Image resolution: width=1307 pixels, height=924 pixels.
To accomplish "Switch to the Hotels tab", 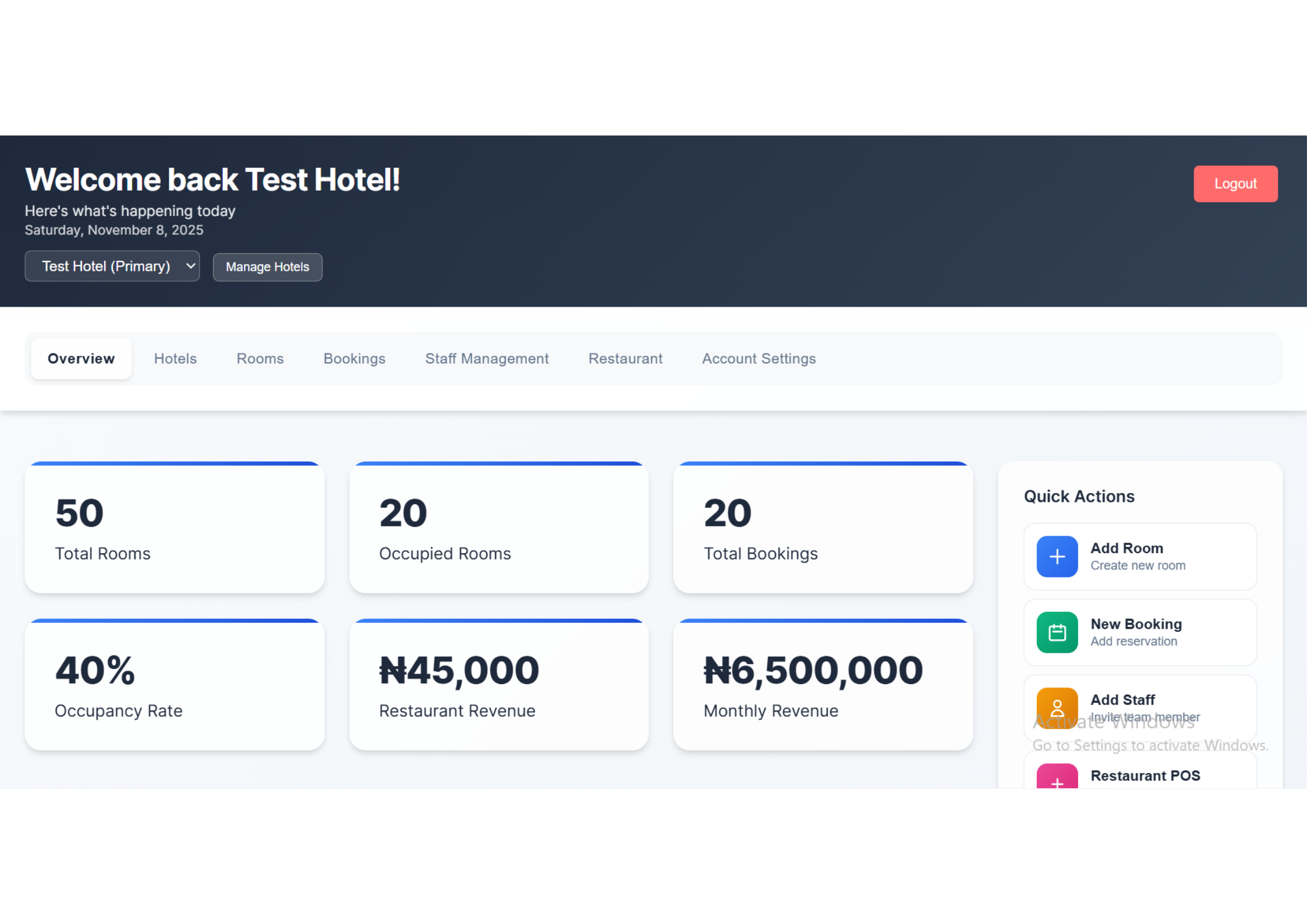I will (x=175, y=359).
